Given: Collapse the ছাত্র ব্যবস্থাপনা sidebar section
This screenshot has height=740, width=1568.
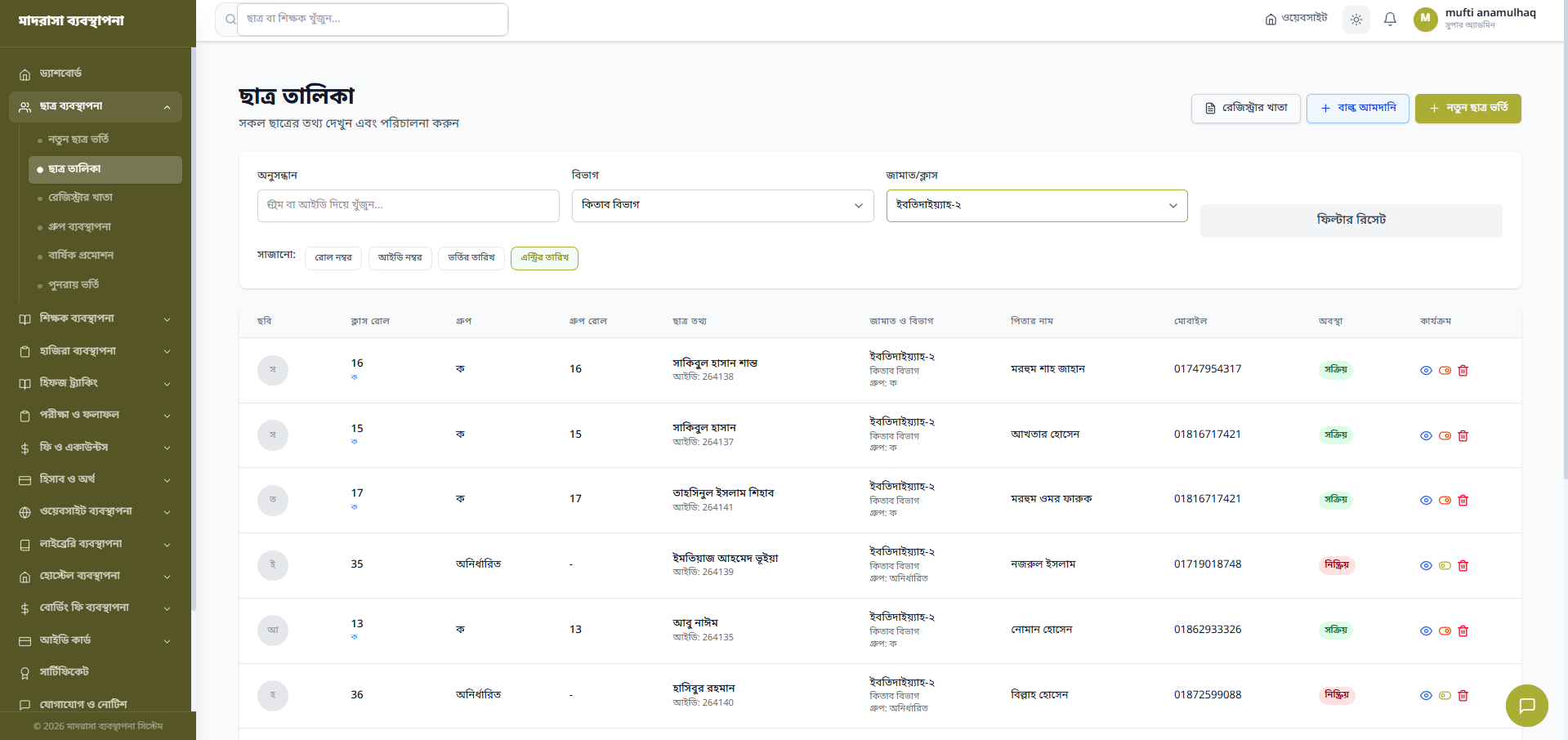Looking at the screenshot, I should coord(167,107).
